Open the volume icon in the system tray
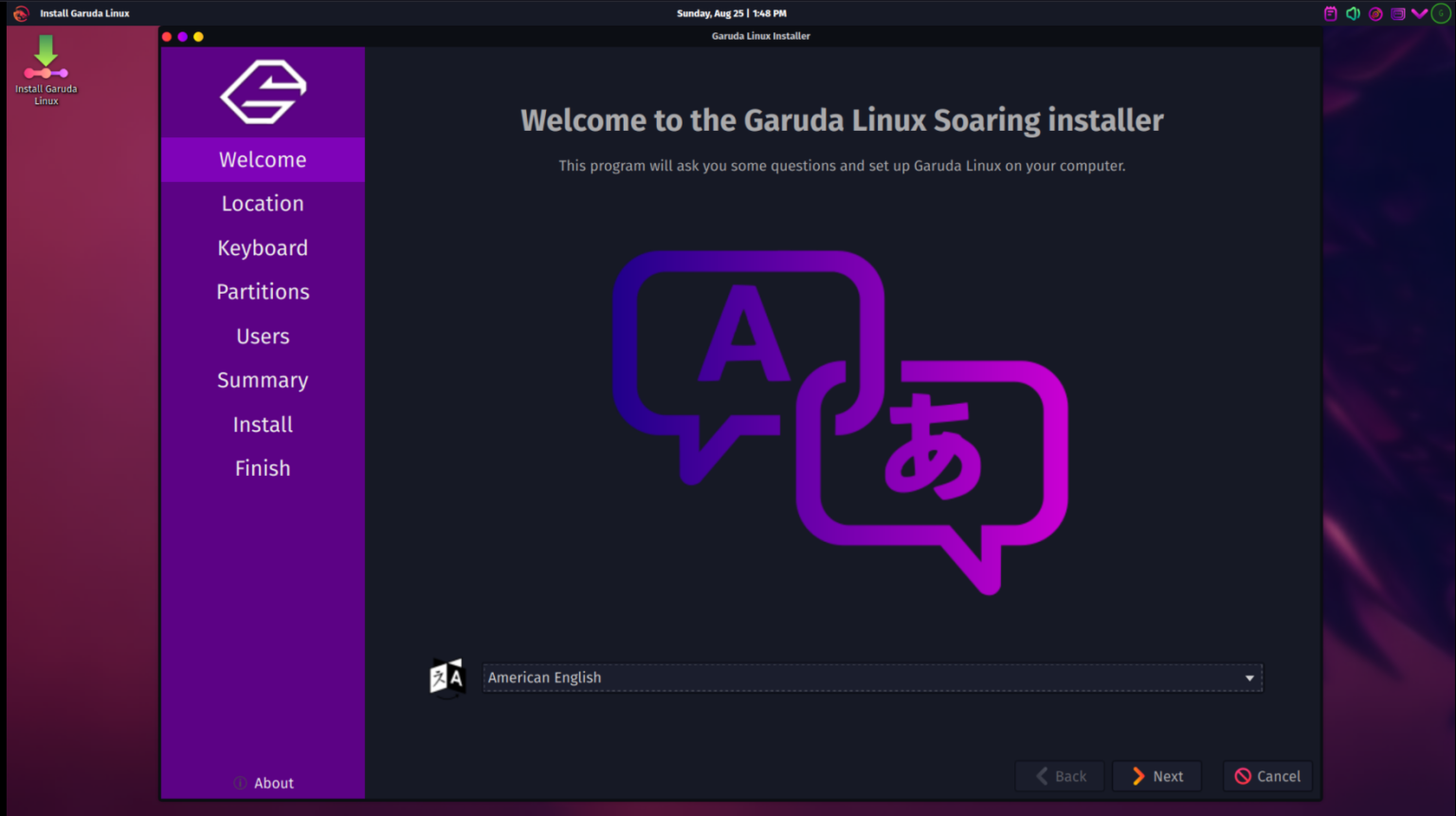1456x816 pixels. [x=1353, y=13]
